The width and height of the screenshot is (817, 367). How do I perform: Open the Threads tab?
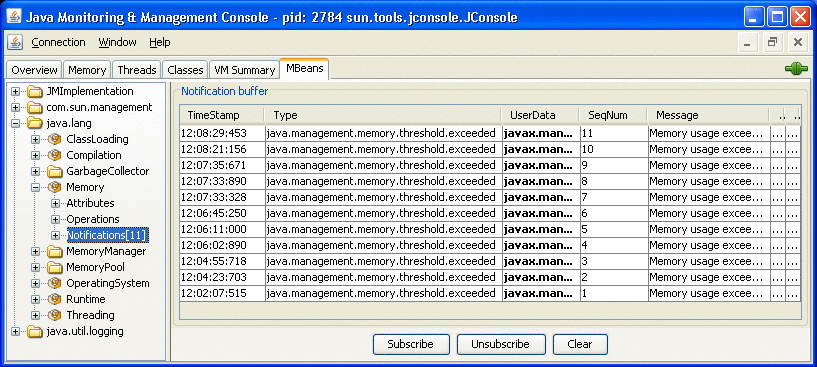click(x=137, y=70)
